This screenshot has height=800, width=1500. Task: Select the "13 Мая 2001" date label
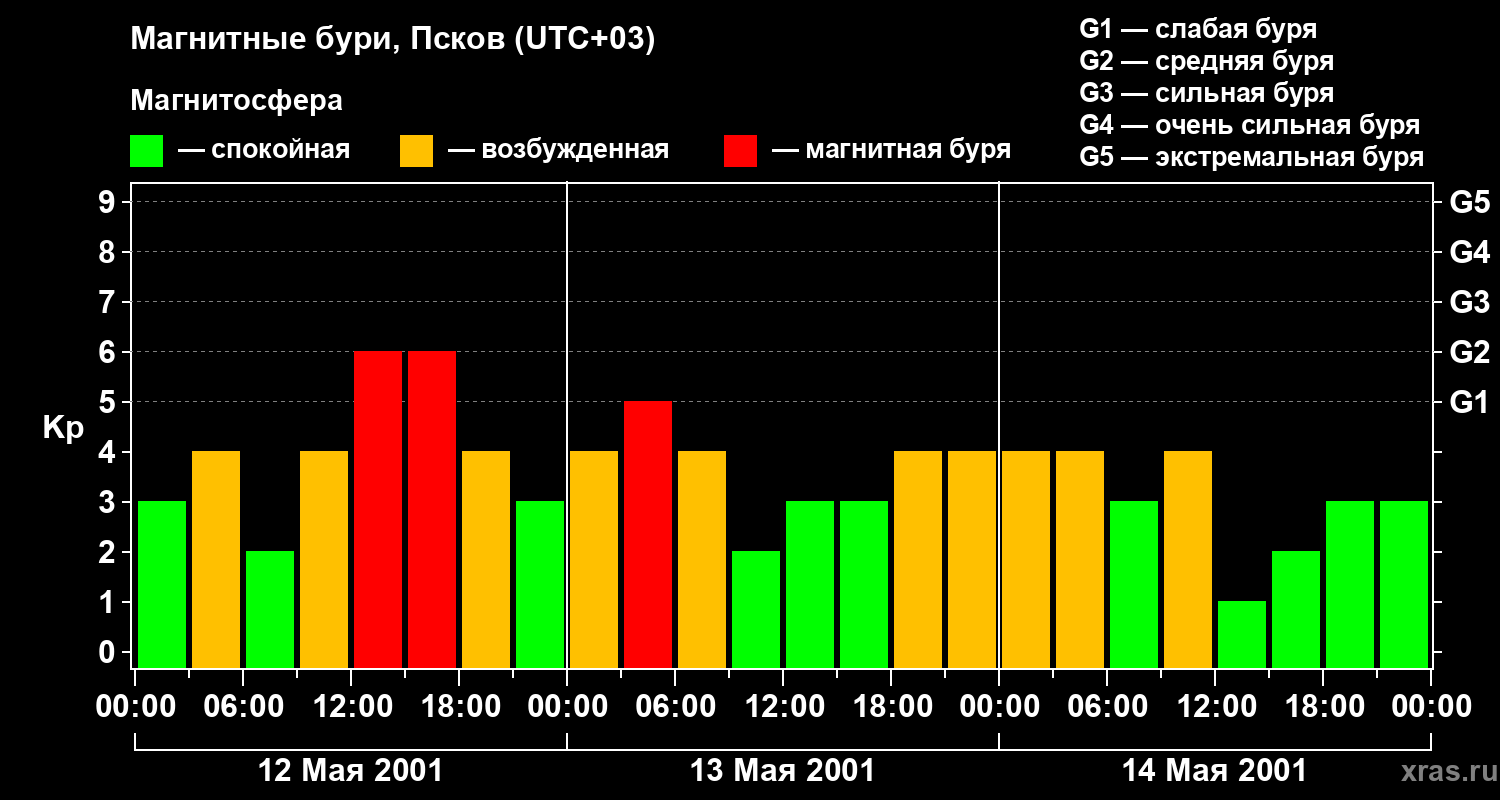click(x=782, y=771)
